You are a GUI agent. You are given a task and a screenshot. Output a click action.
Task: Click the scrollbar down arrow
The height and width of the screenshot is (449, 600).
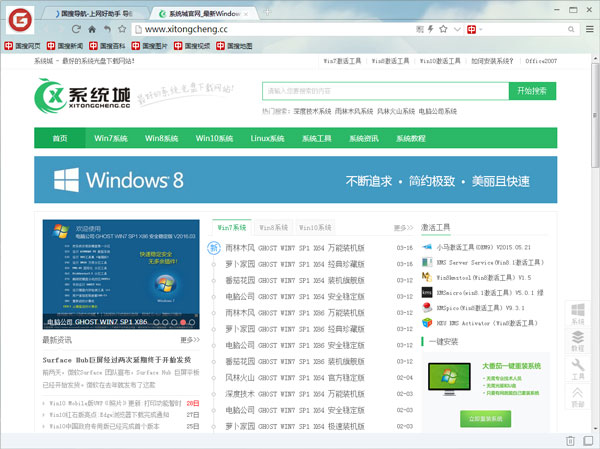[x=595, y=428]
